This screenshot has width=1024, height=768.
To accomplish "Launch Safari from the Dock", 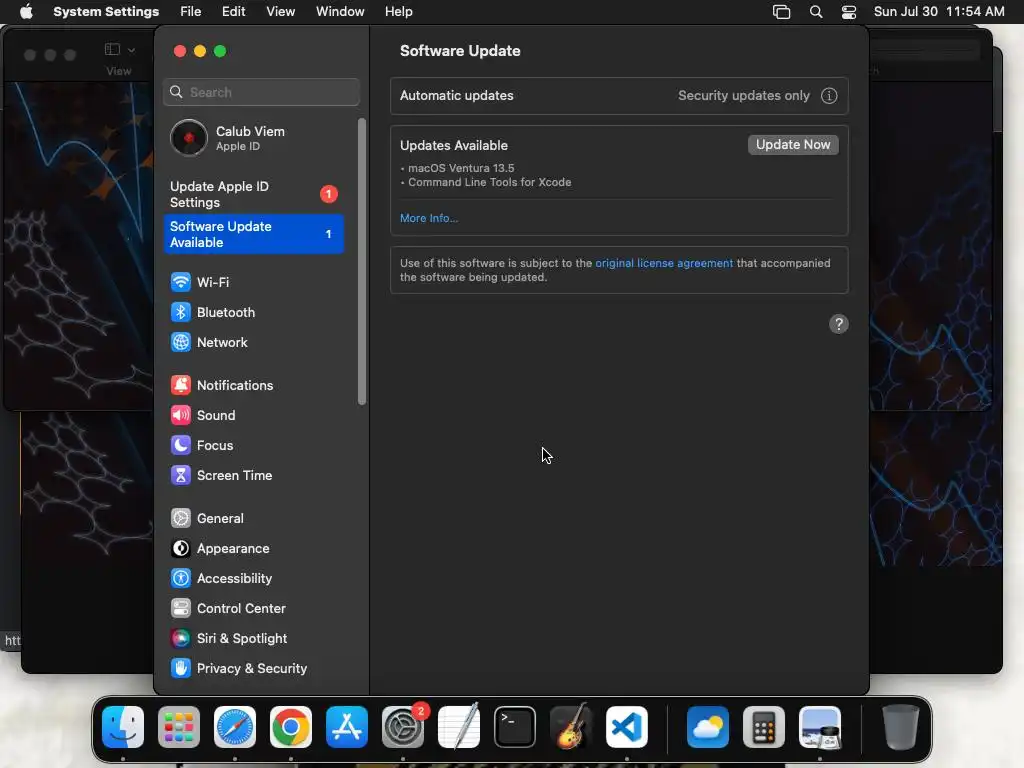I will 235,727.
